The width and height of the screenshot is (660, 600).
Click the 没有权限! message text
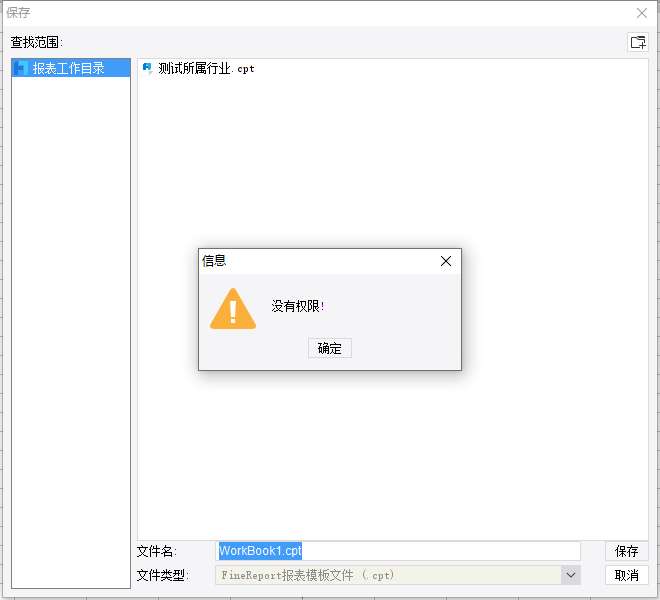298,306
